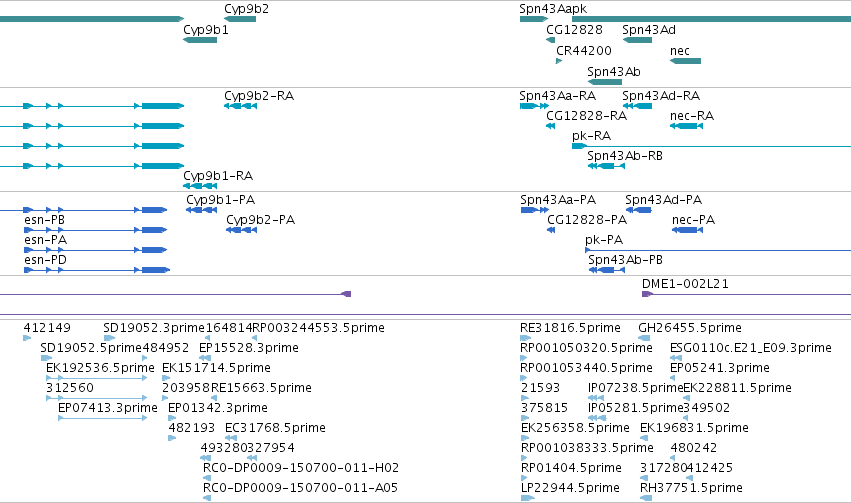Click the EP05241.3prime EST label
This screenshot has width=851, height=503.
tap(720, 368)
